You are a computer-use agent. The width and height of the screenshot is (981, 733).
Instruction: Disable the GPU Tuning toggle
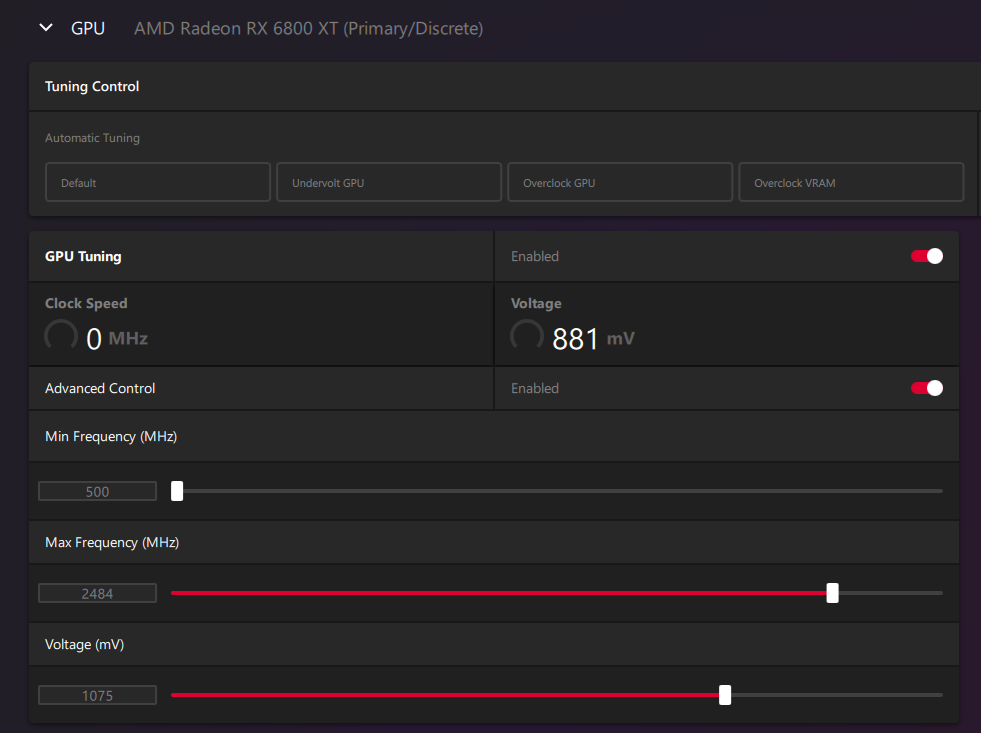[x=927, y=256]
